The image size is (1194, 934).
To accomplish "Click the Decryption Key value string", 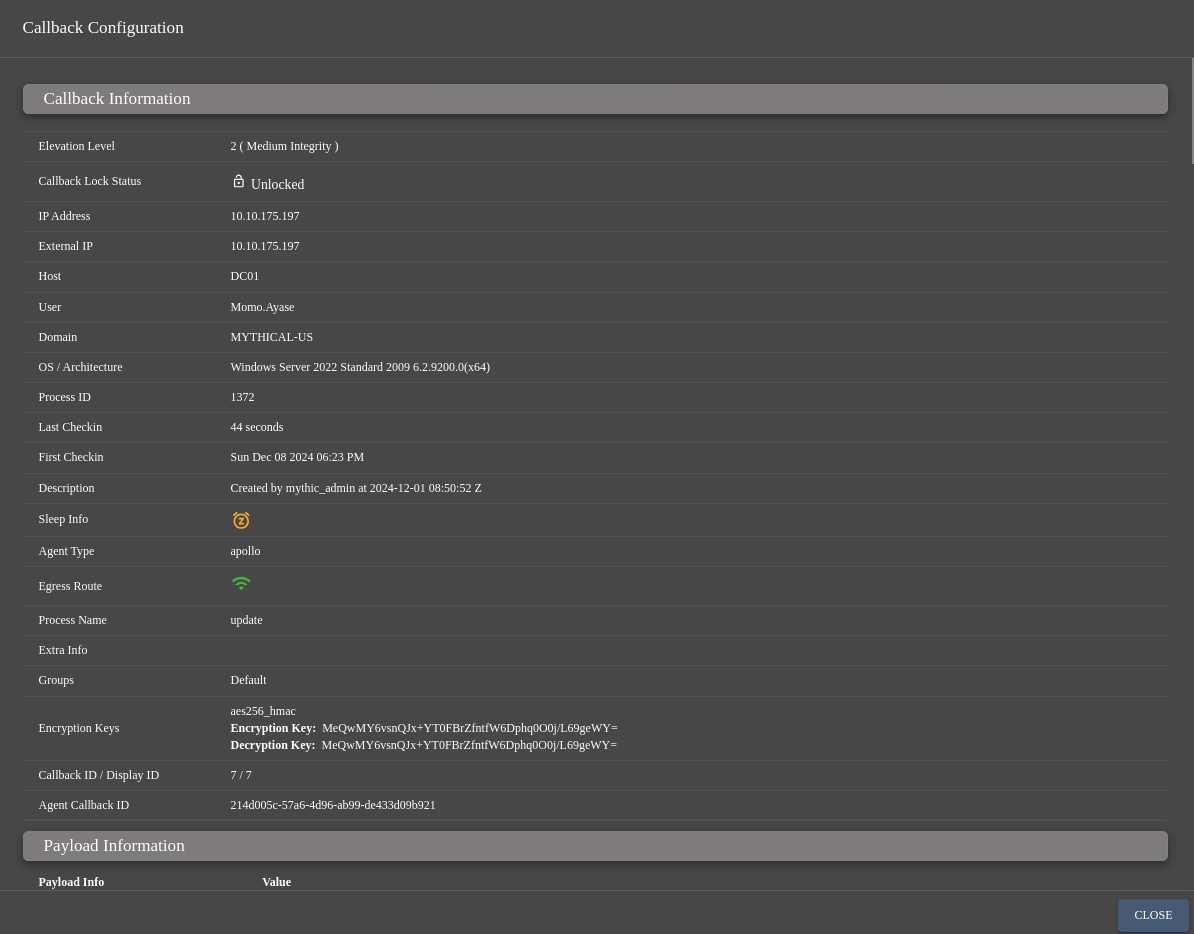I will click(x=469, y=744).
